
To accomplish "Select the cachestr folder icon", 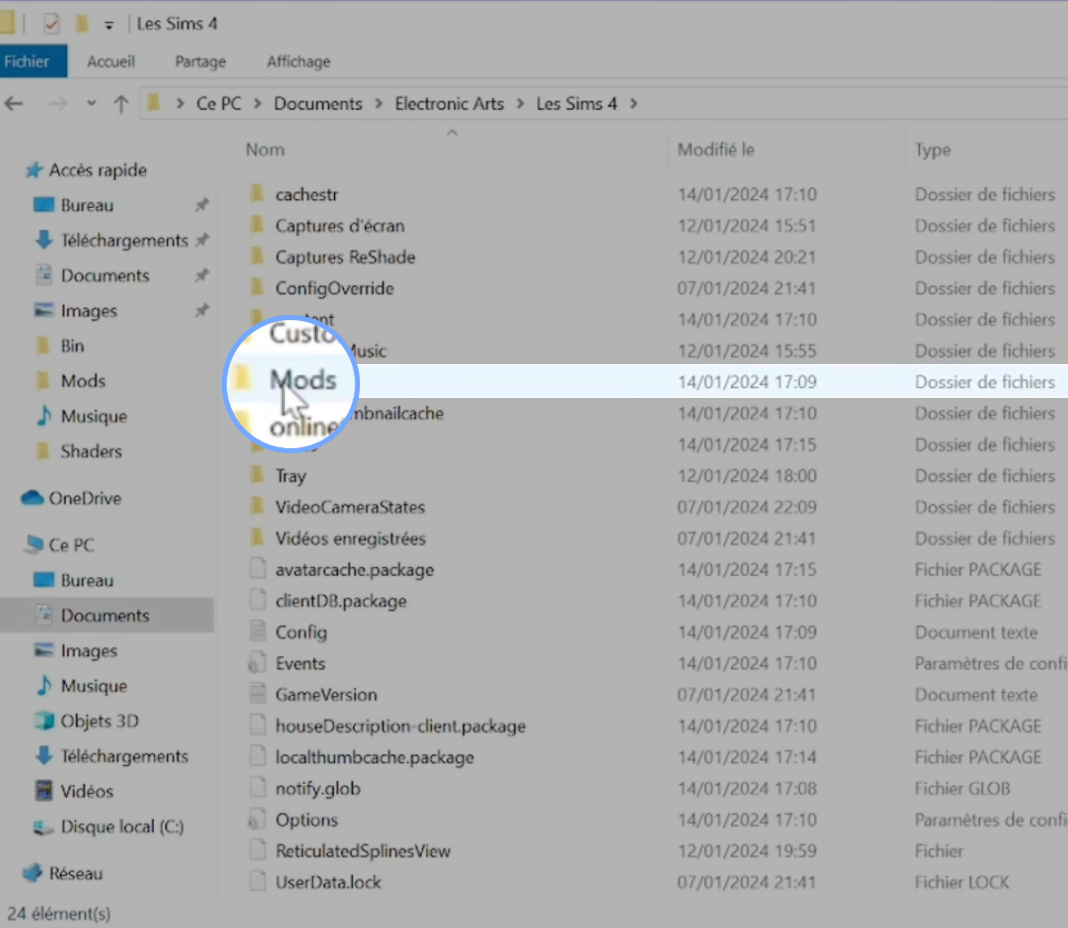I will point(257,194).
